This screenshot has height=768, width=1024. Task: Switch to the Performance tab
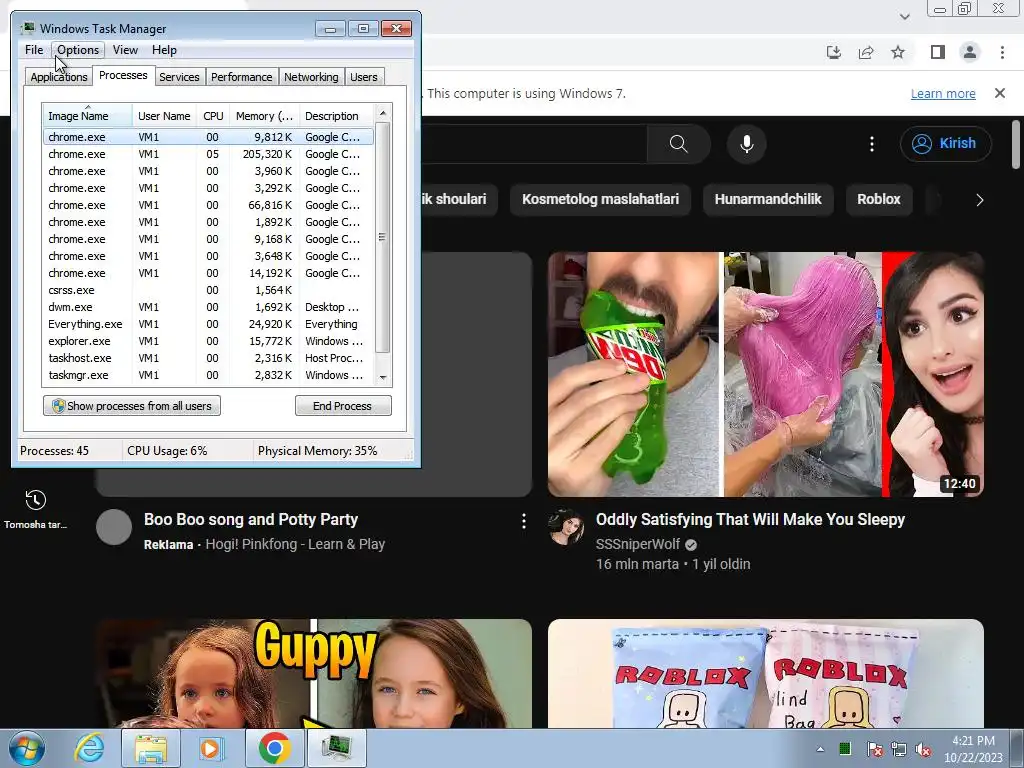pos(241,77)
